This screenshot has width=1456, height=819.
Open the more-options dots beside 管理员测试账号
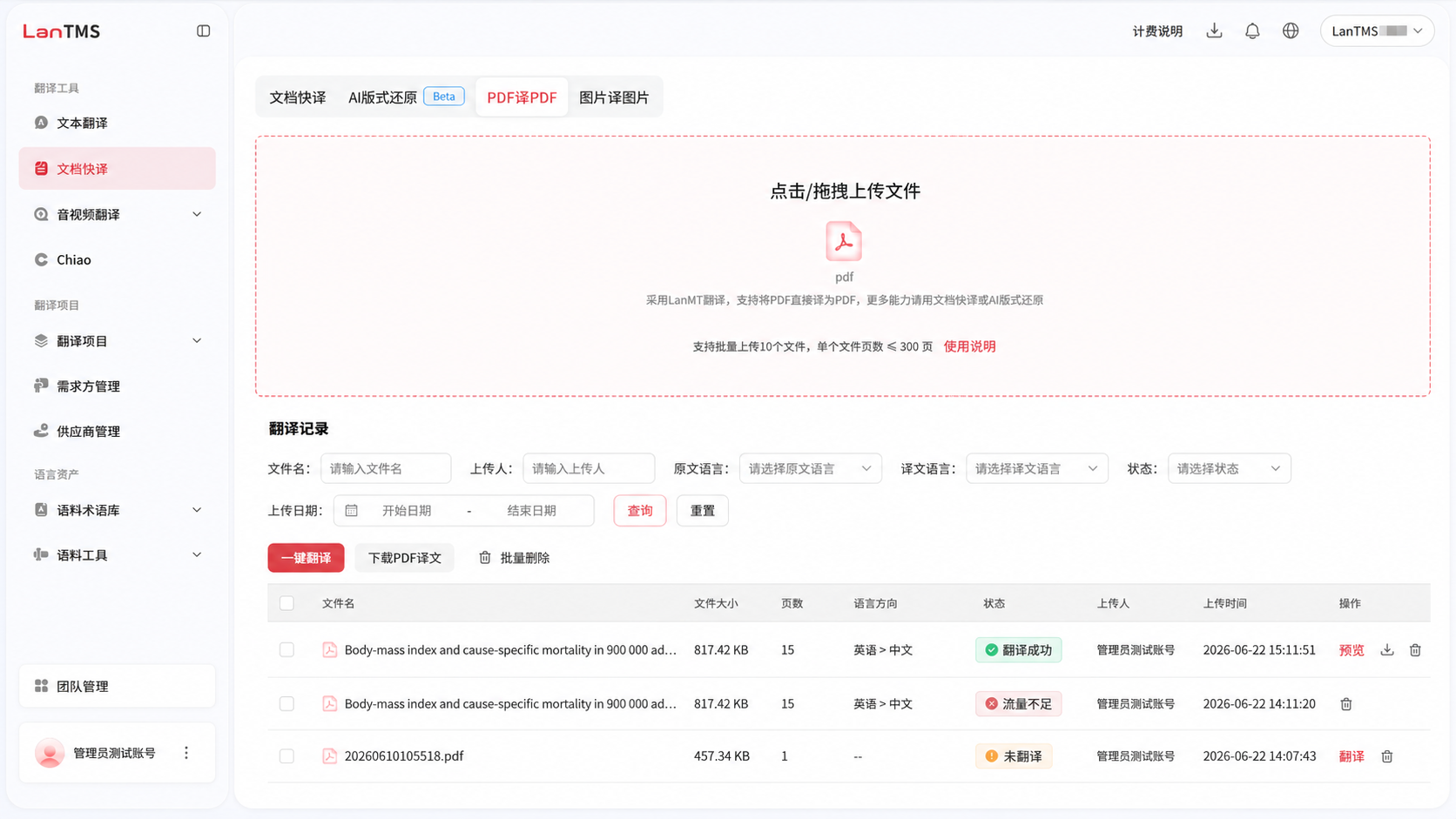click(x=185, y=753)
